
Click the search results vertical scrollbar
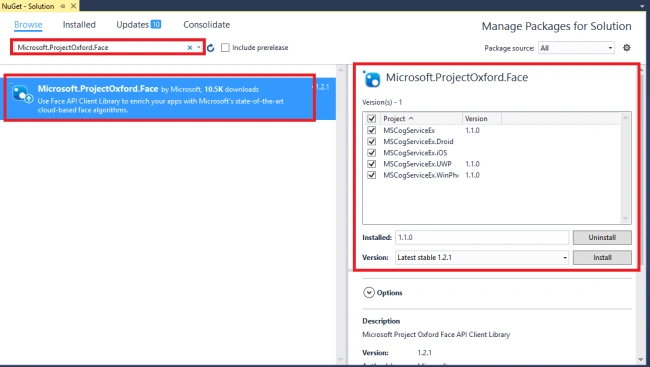(x=341, y=214)
